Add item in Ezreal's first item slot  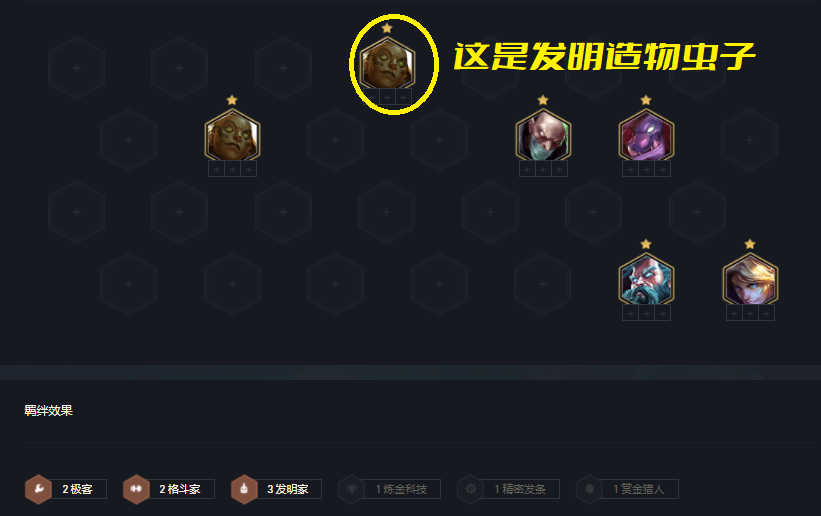point(734,313)
